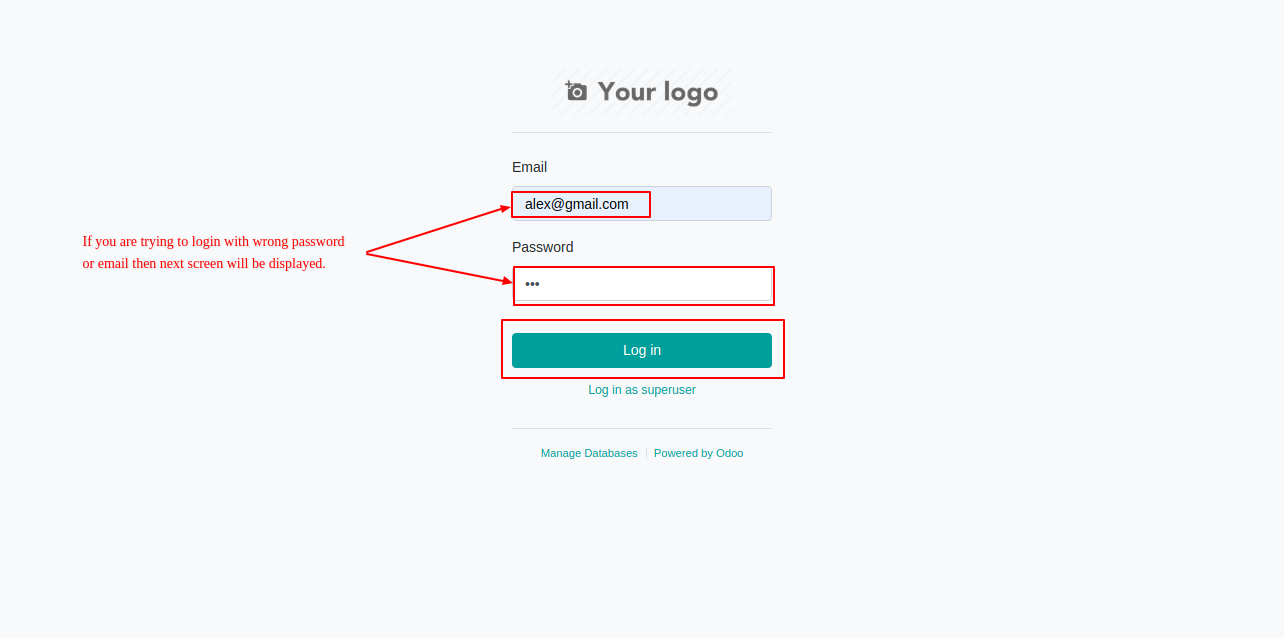
Task: Click the red arrowhead pointing at Email field
Action: (x=505, y=209)
